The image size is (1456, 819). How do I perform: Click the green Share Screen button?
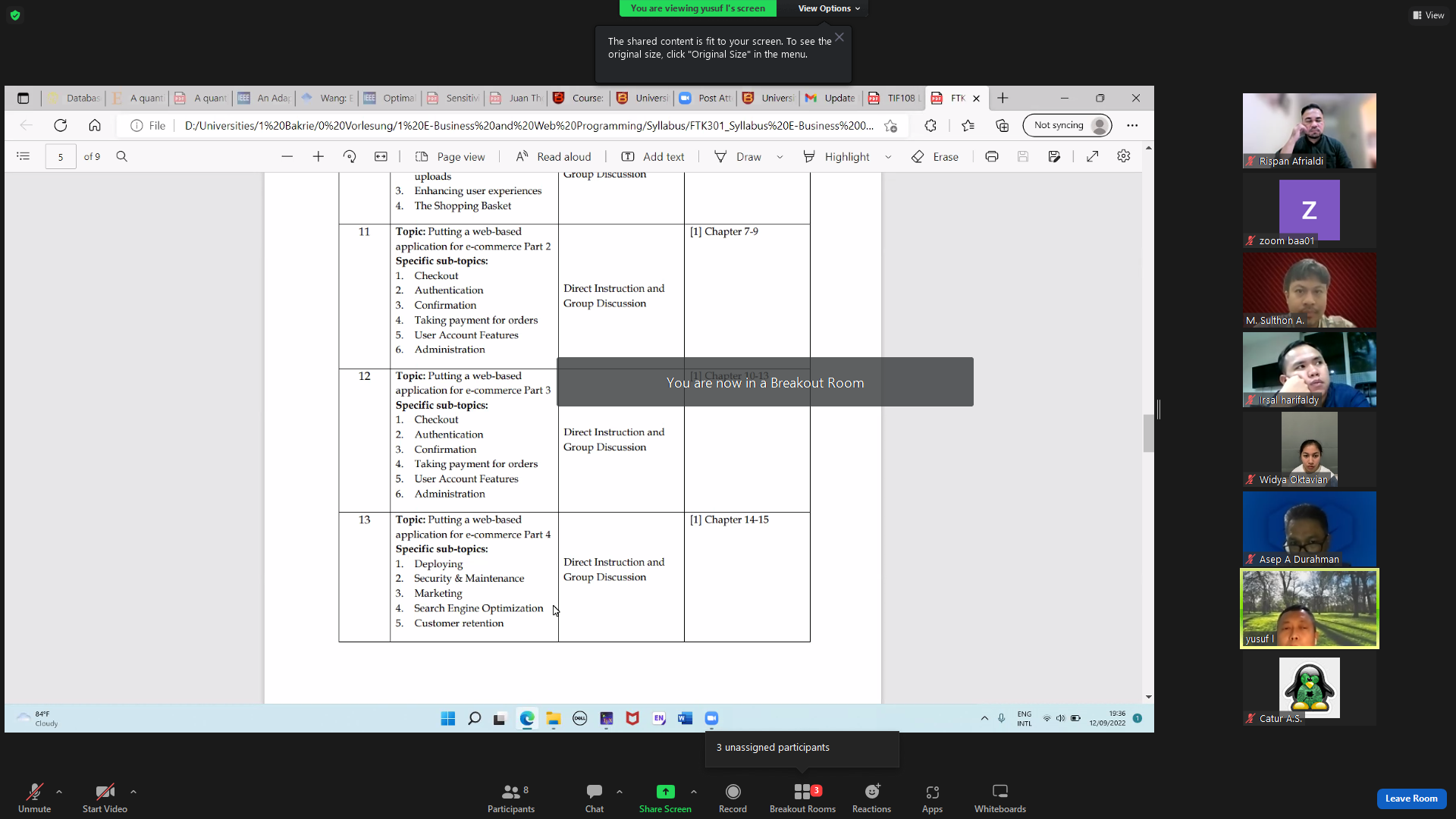[665, 797]
